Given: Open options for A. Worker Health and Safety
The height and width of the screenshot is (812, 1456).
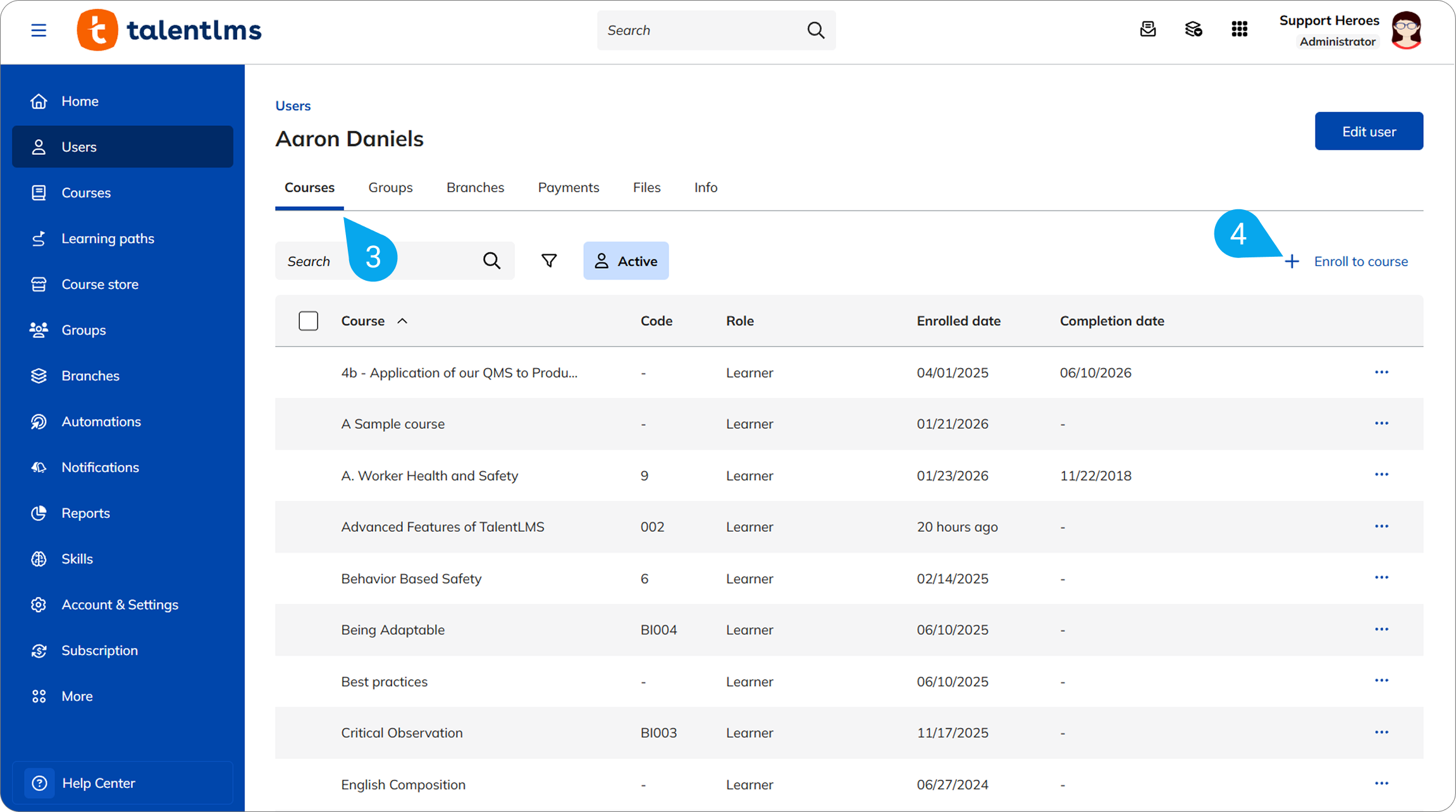Looking at the screenshot, I should coord(1381,474).
